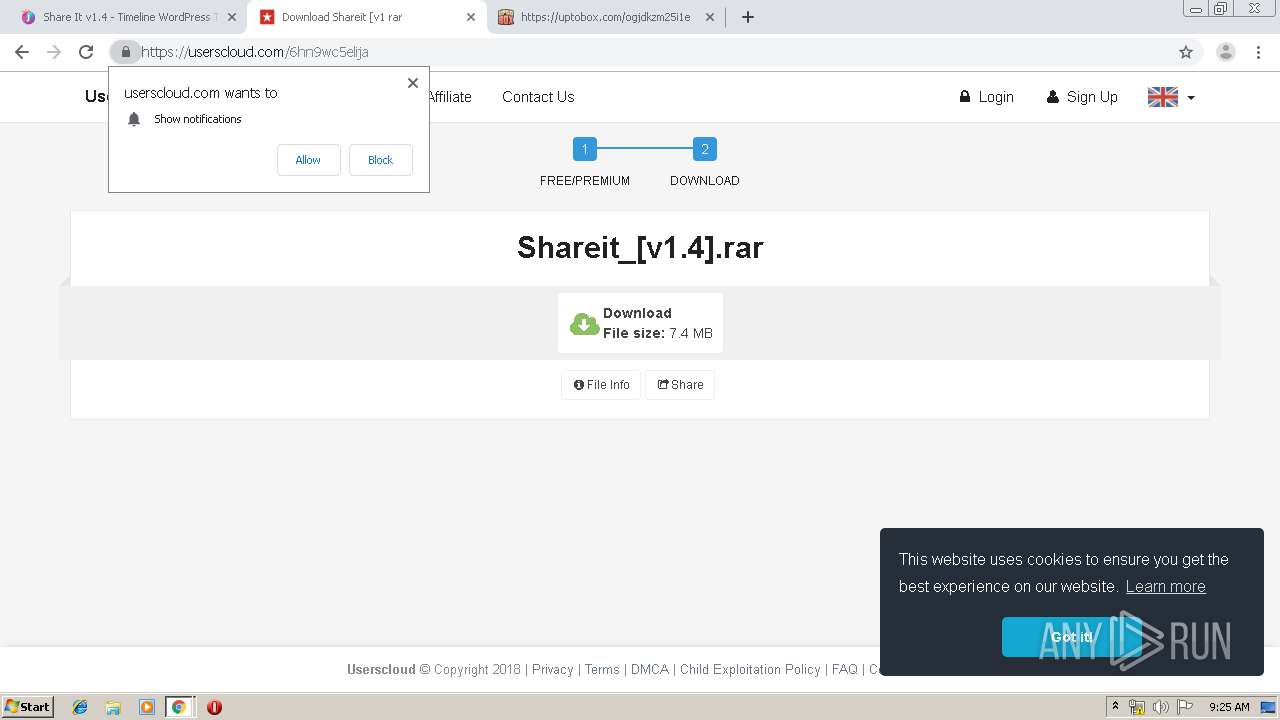
Task: Open the Sign Up page
Action: coord(1082,97)
